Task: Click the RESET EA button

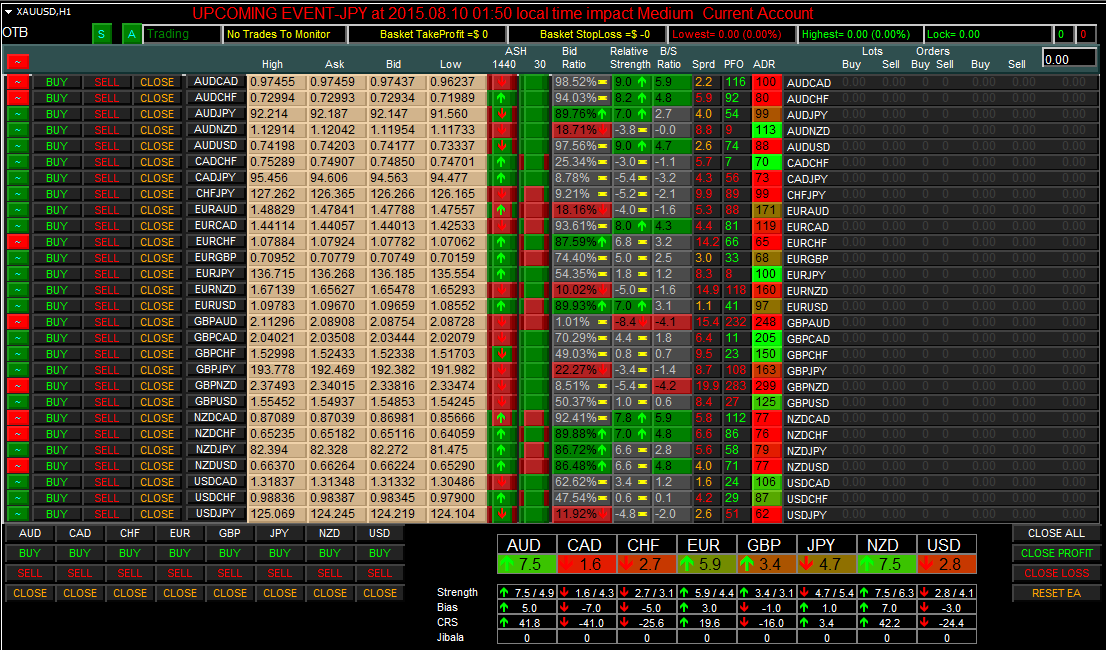Action: pos(1056,593)
